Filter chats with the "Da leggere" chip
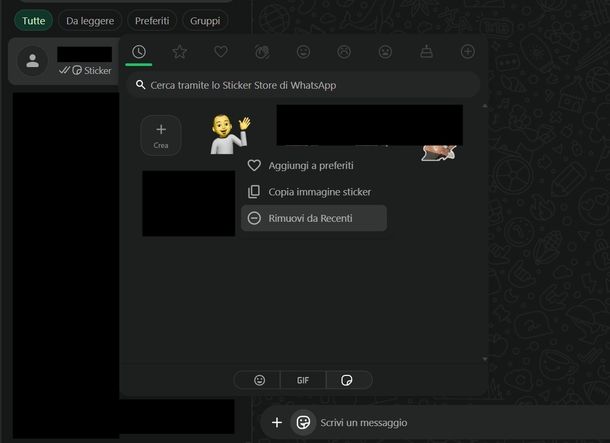The image size is (610, 443). coord(90,20)
